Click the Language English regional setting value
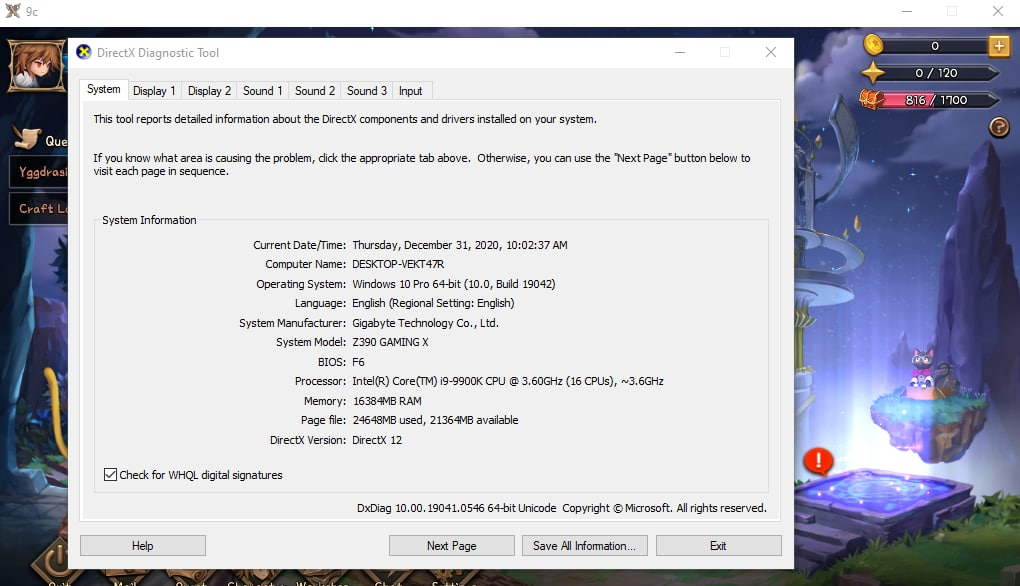1020x586 pixels. pos(433,303)
